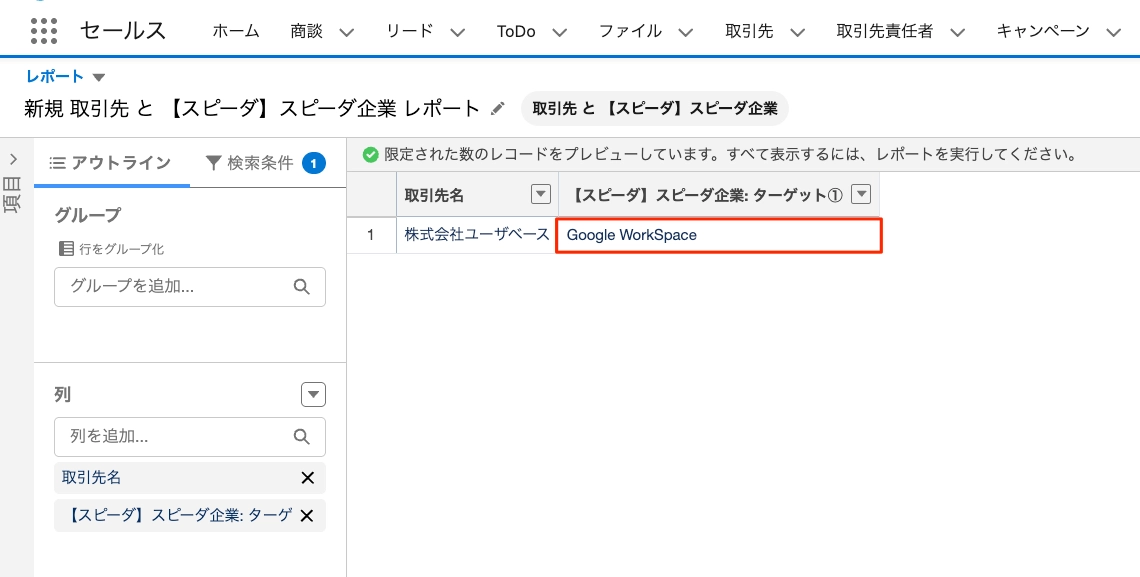Click search icon in グループを追加 field
The height and width of the screenshot is (577, 1140).
pyautogui.click(x=302, y=287)
